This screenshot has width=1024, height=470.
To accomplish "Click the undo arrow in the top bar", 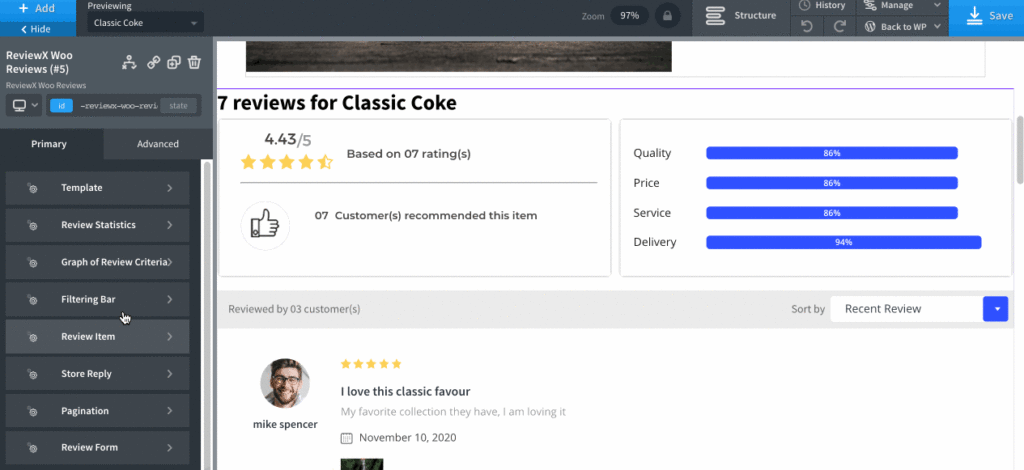I will pos(807,26).
